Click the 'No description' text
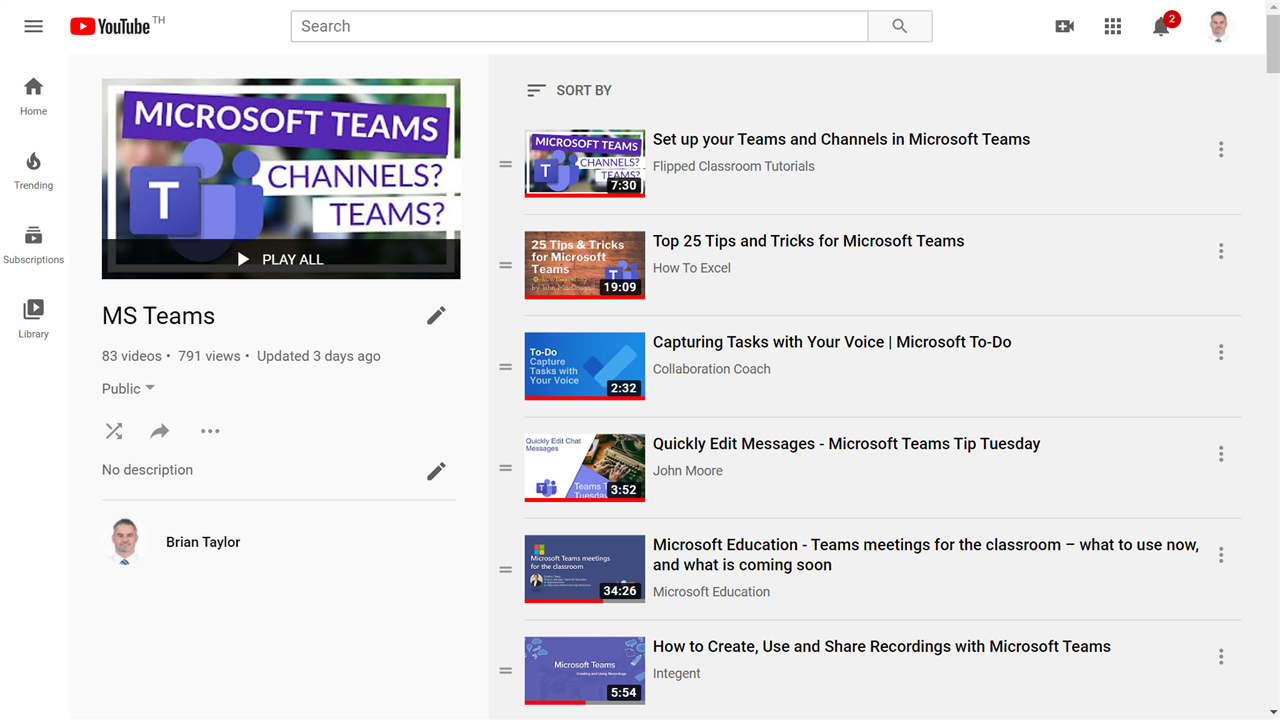This screenshot has width=1280, height=720. pyautogui.click(x=148, y=470)
